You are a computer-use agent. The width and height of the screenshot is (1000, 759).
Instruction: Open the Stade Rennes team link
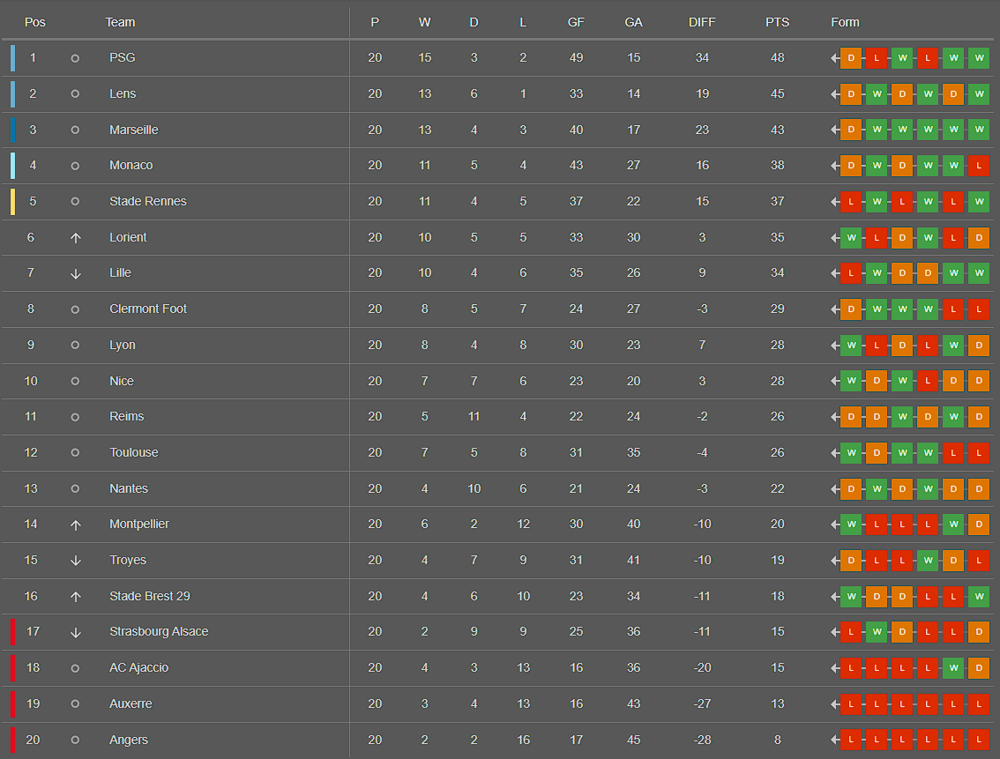coord(148,201)
